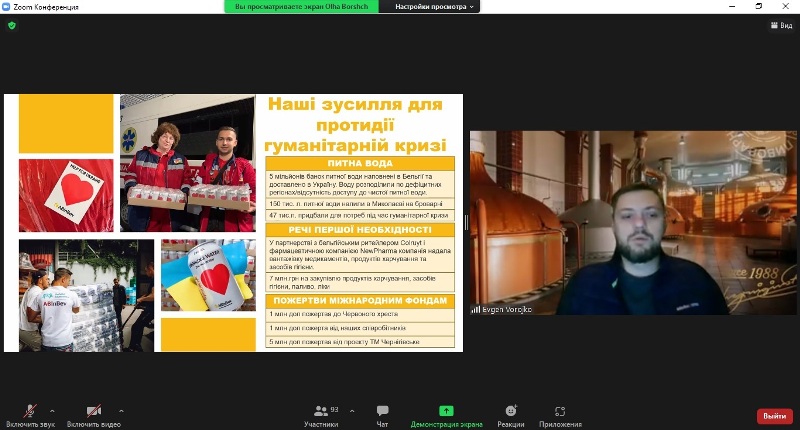Open Настройки просмотра view options dropdown
The height and width of the screenshot is (430, 800).
[436, 6]
